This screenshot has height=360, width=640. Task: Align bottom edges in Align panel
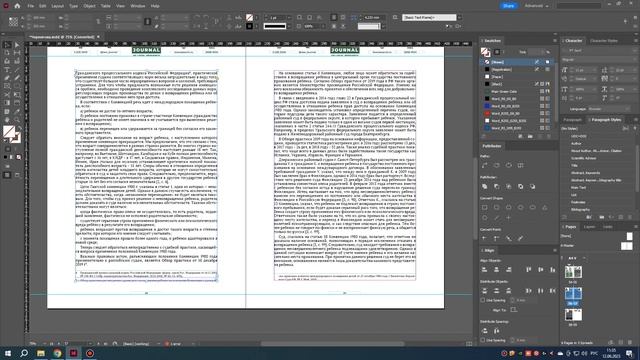[x=553, y=270]
